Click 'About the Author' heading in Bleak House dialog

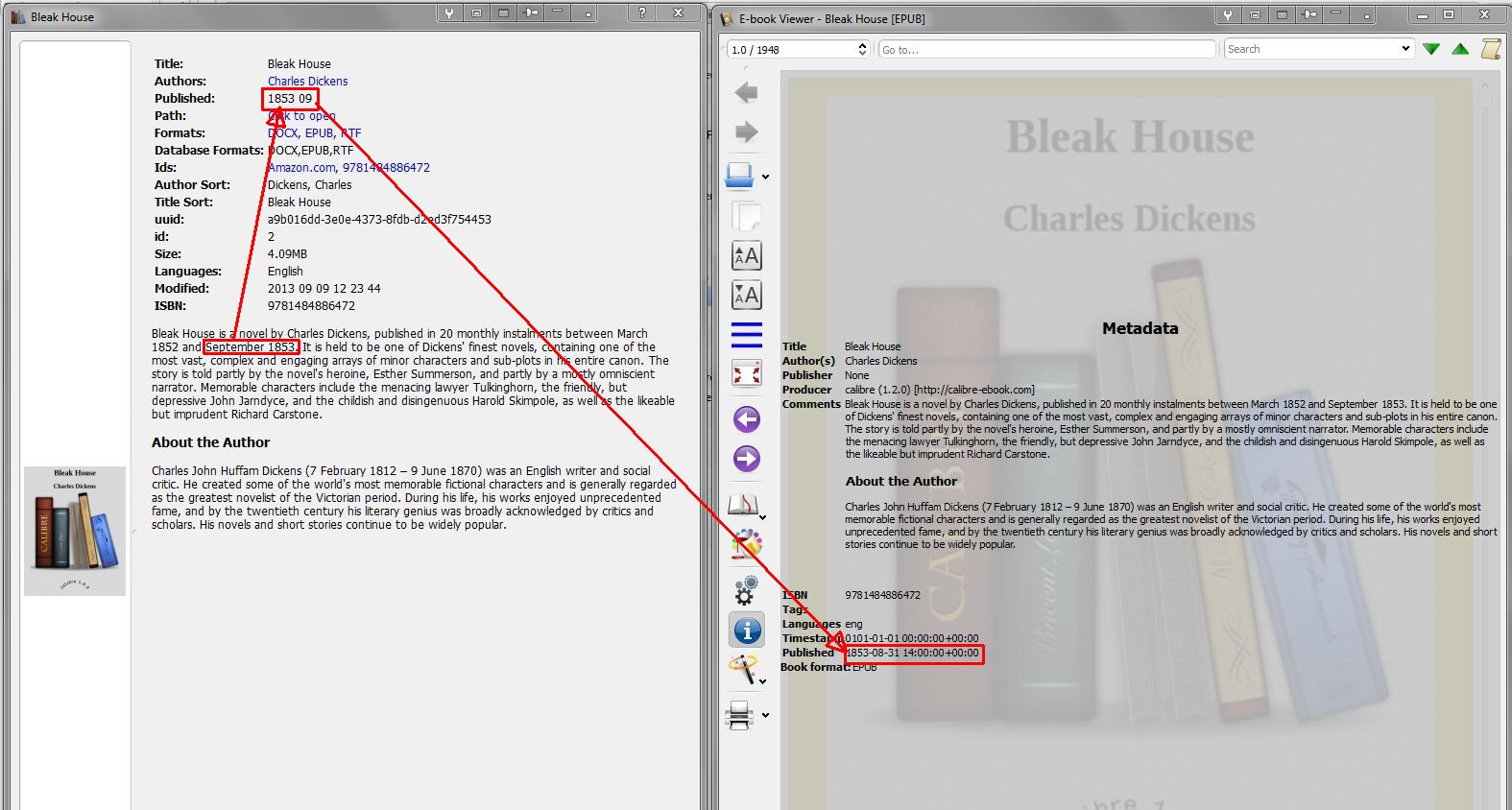[210, 442]
